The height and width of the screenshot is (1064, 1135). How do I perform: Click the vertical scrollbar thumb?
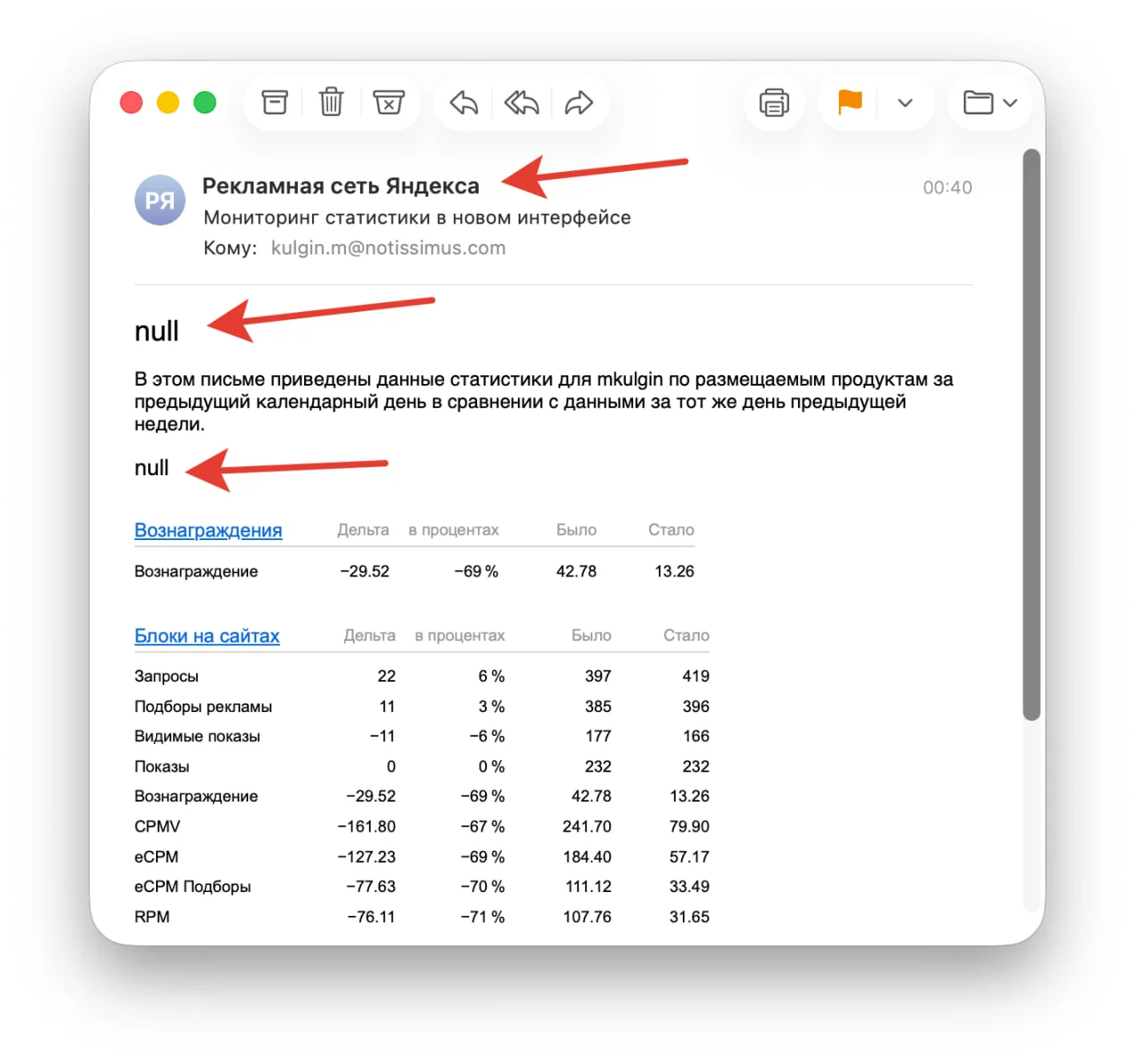(1030, 434)
